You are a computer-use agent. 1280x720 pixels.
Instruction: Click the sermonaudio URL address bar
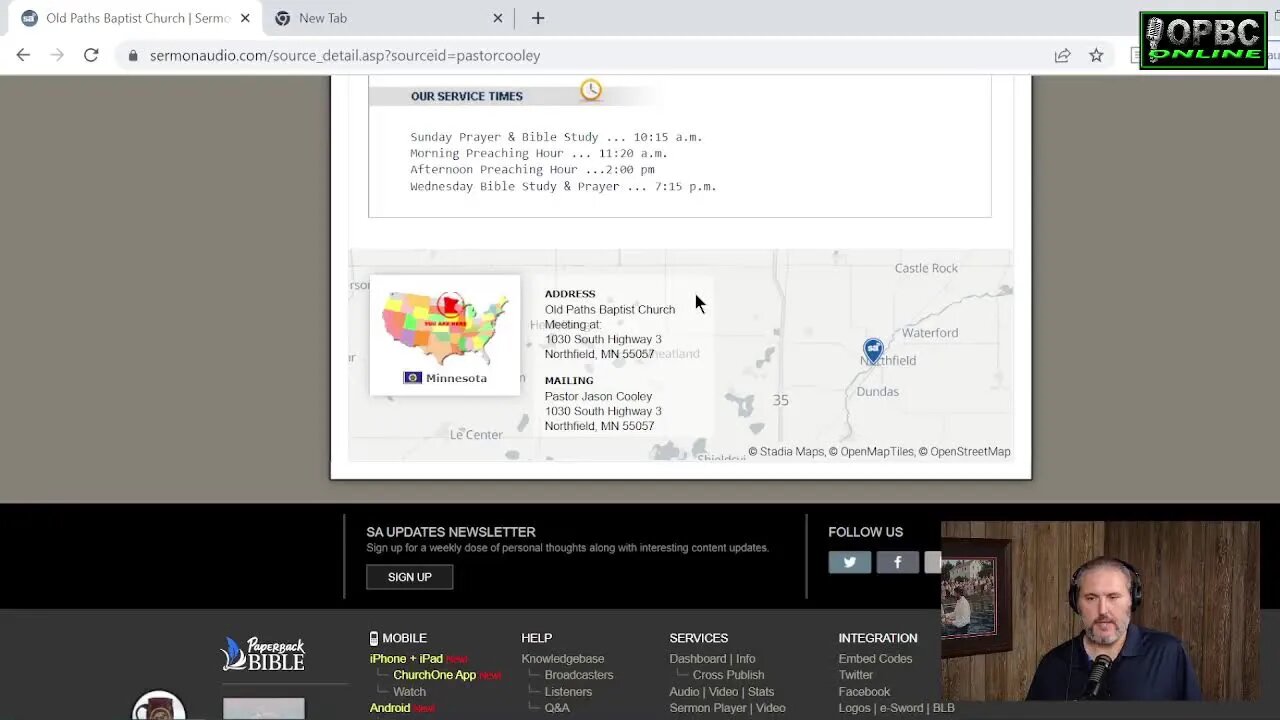click(345, 56)
